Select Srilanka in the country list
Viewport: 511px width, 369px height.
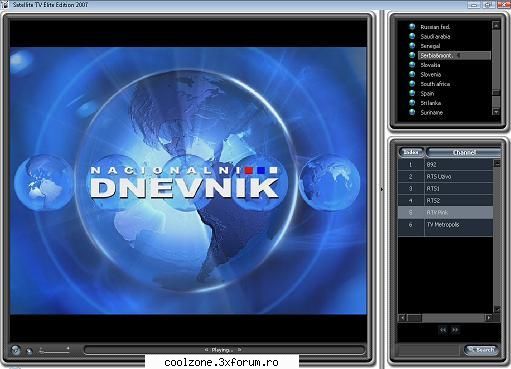[431, 103]
